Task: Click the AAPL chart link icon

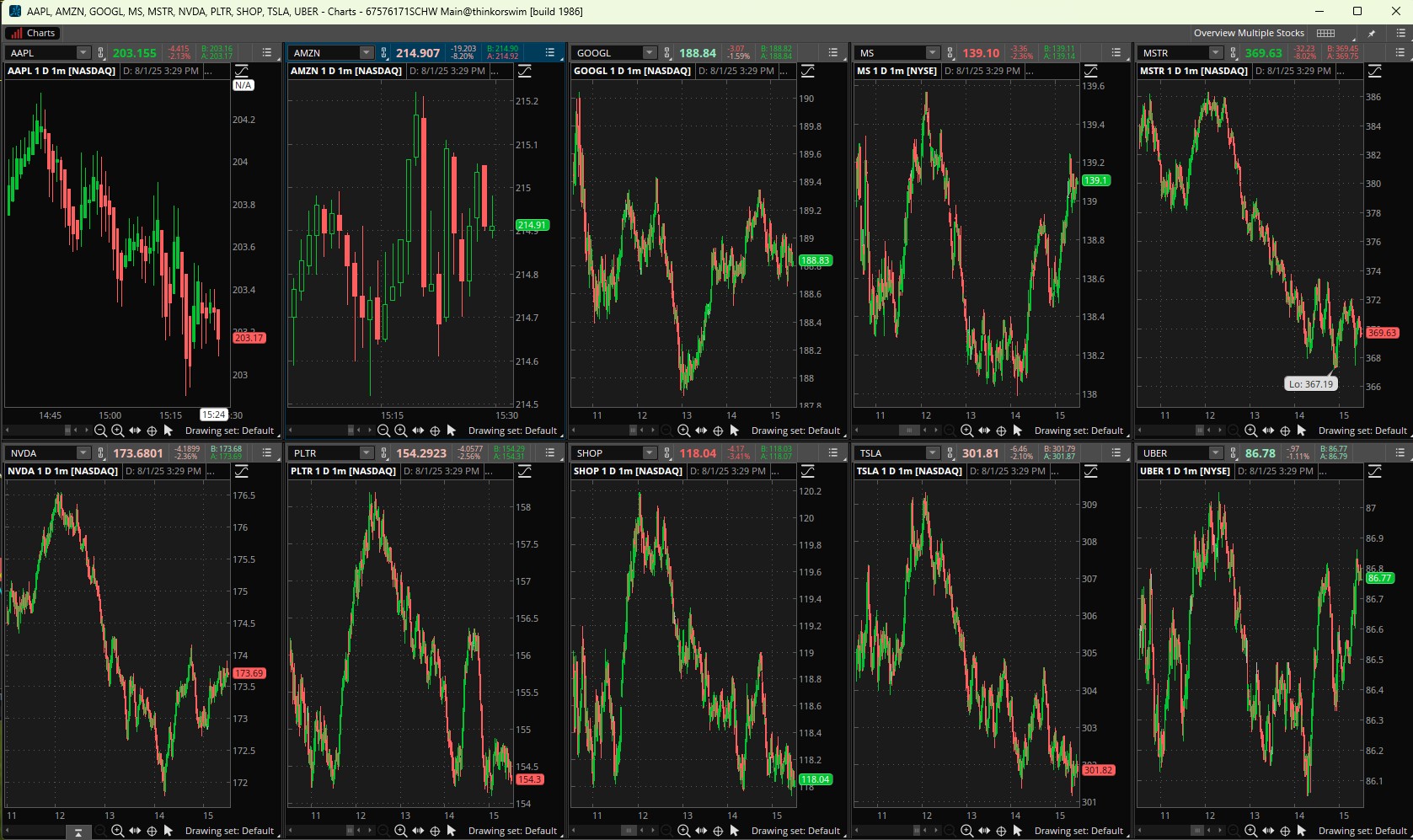Action: click(x=100, y=52)
